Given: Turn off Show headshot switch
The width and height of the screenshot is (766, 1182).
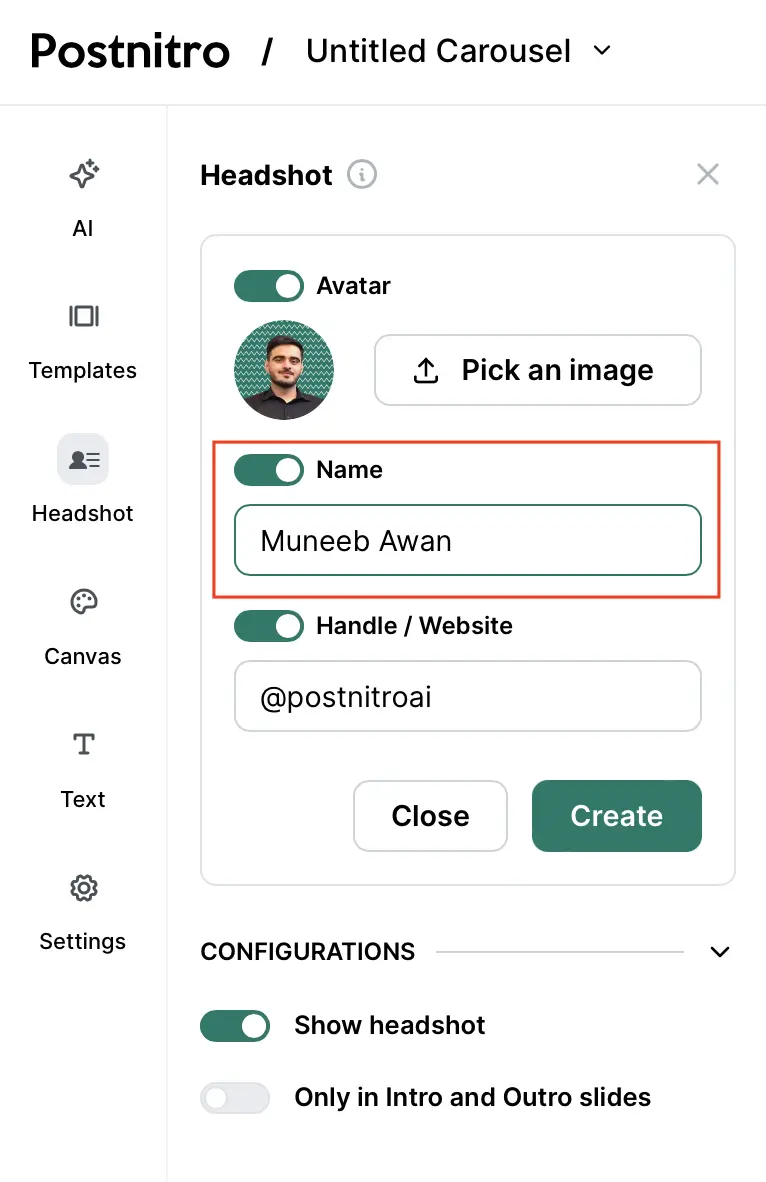Looking at the screenshot, I should tap(235, 1026).
